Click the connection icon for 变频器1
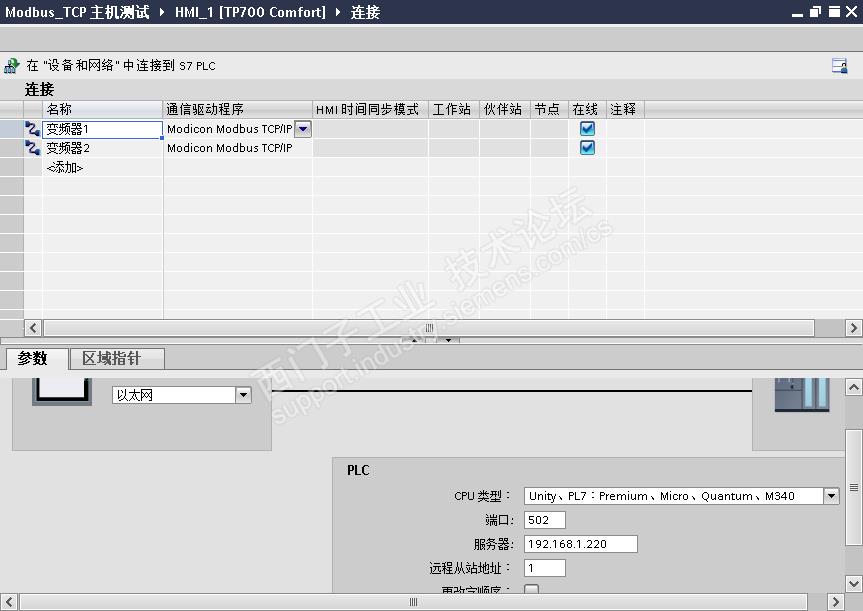This screenshot has width=863, height=611. (32, 129)
